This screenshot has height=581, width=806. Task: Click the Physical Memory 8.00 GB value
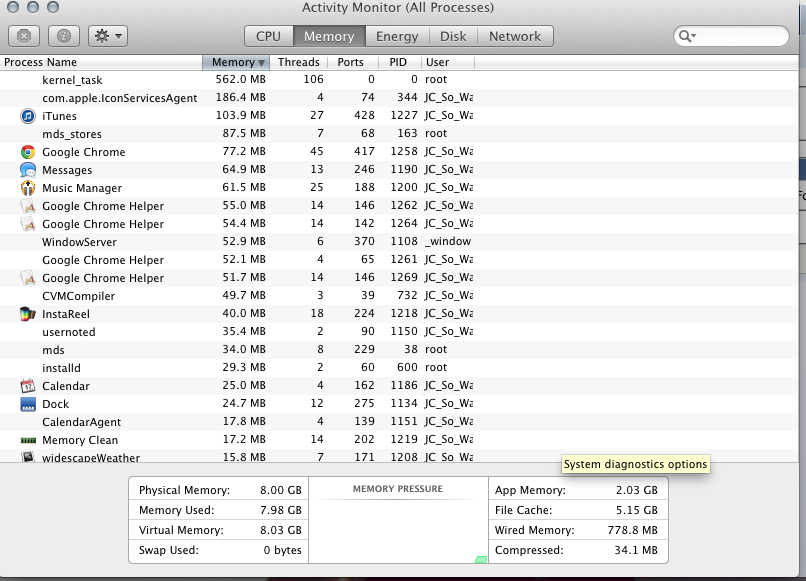(281, 490)
